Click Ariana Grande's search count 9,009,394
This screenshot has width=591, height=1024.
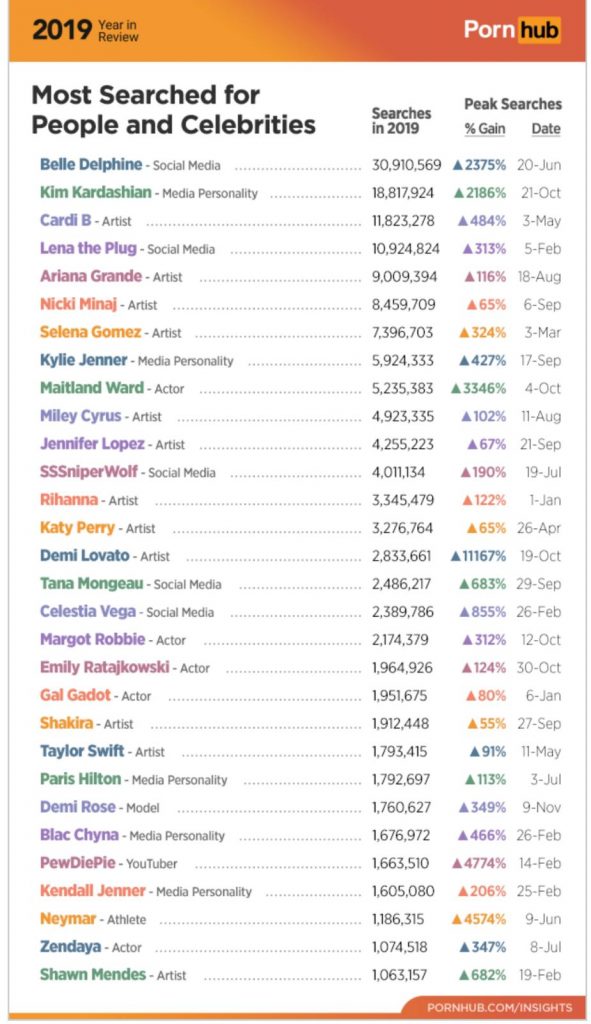(404, 277)
